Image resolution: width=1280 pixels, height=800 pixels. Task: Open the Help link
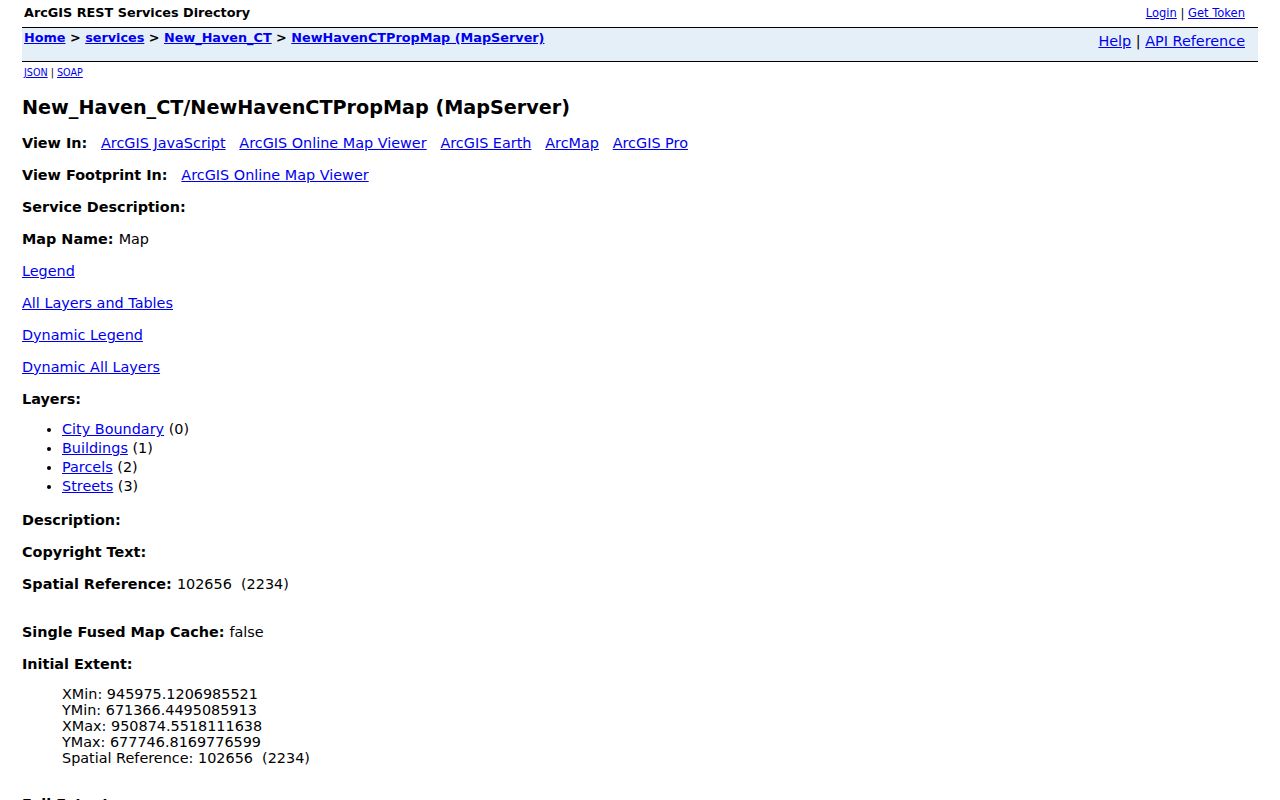click(x=1115, y=41)
